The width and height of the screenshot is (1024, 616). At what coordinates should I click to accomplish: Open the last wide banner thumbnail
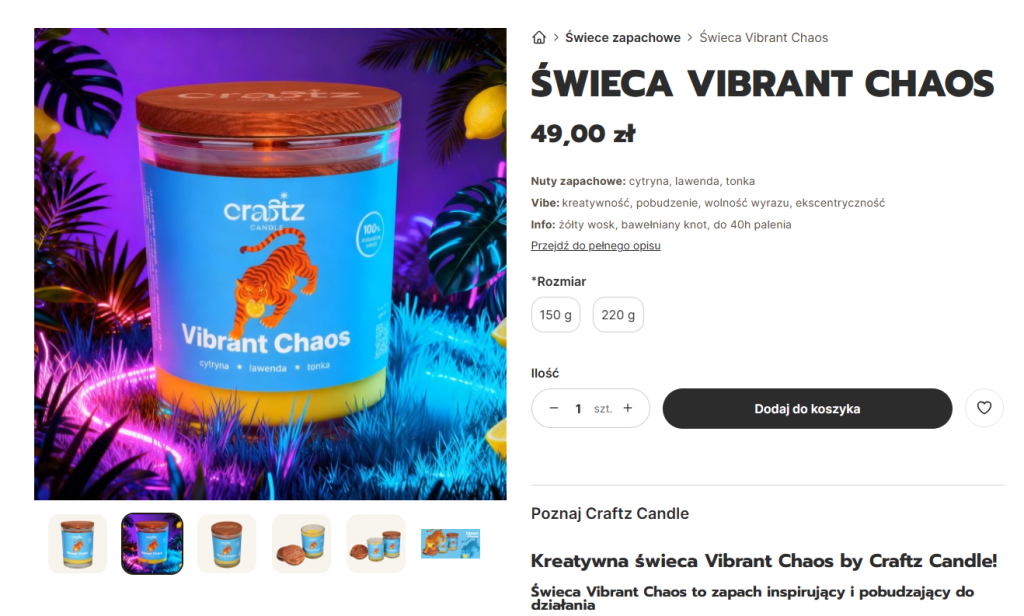[x=451, y=543]
